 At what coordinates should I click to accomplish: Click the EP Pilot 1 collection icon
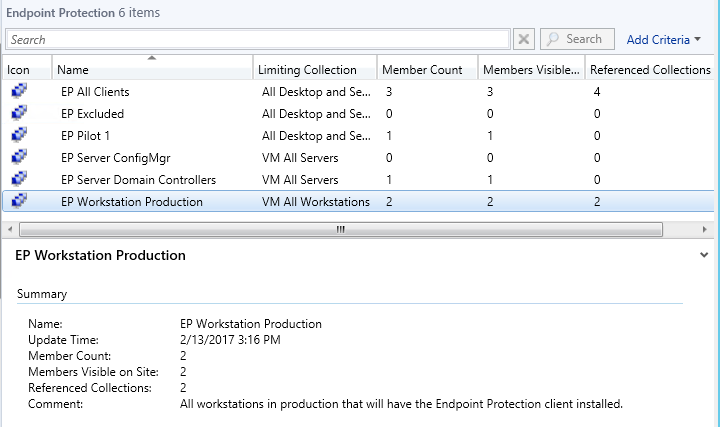[19, 136]
